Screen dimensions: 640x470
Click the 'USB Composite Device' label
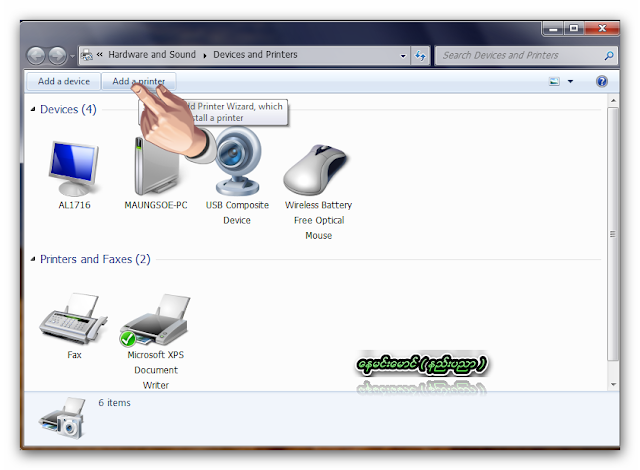coord(237,212)
